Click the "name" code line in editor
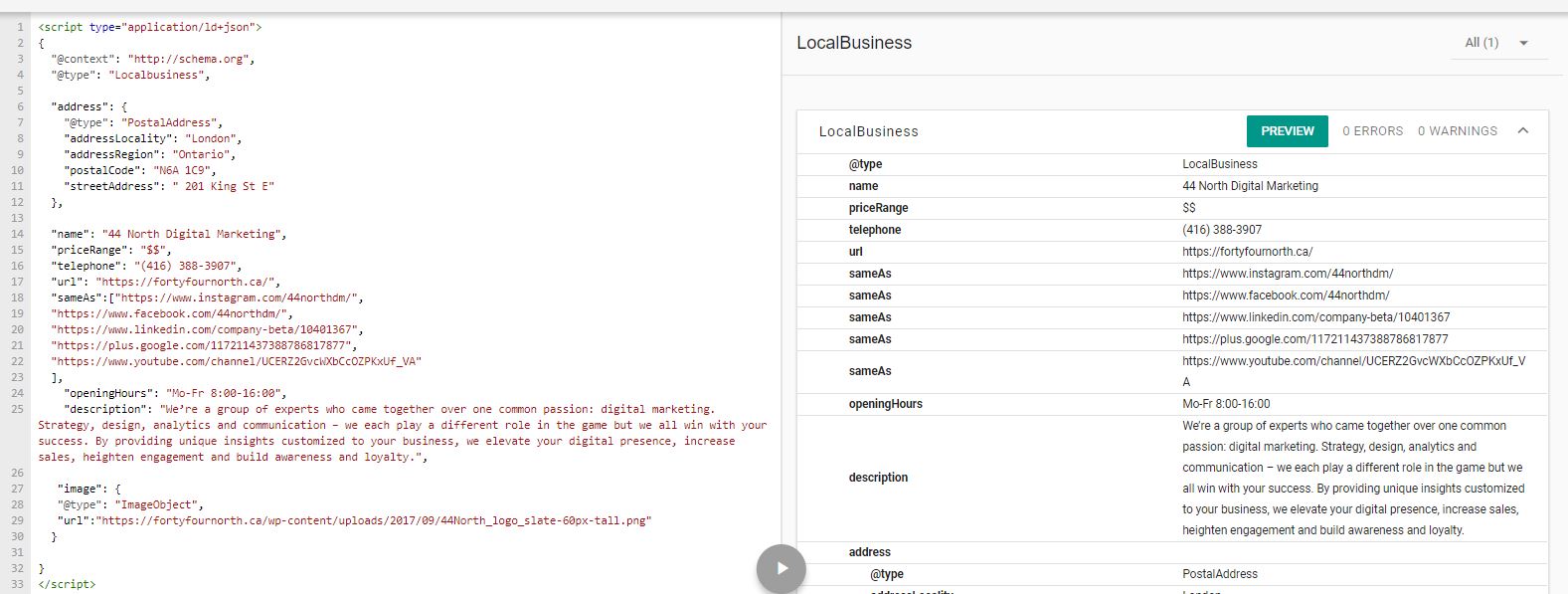Screen dimensions: 1568x594 coord(169,234)
